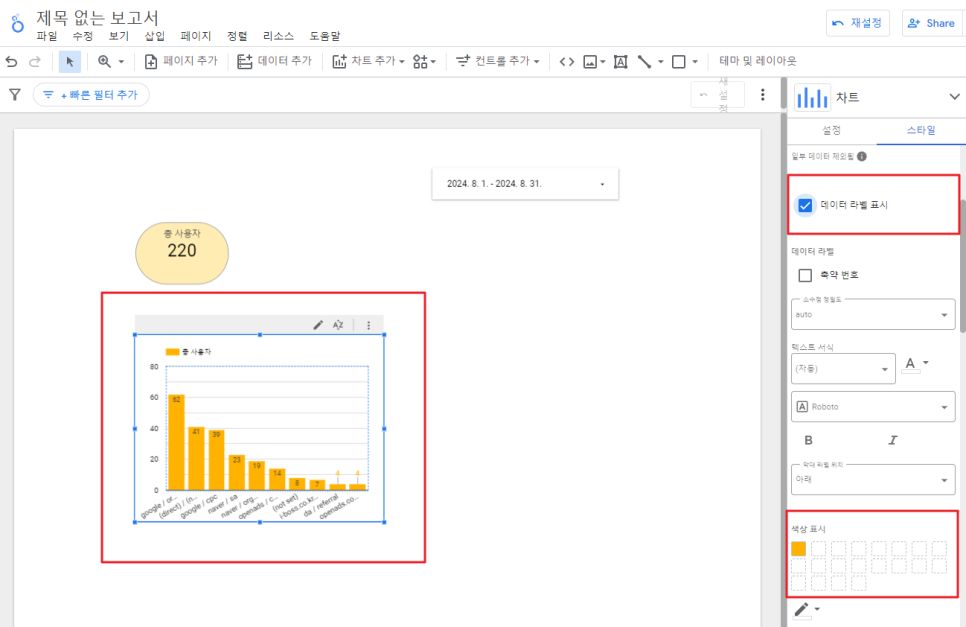Insert a text box from the toolbar
The image size is (966, 627).
coord(620,62)
